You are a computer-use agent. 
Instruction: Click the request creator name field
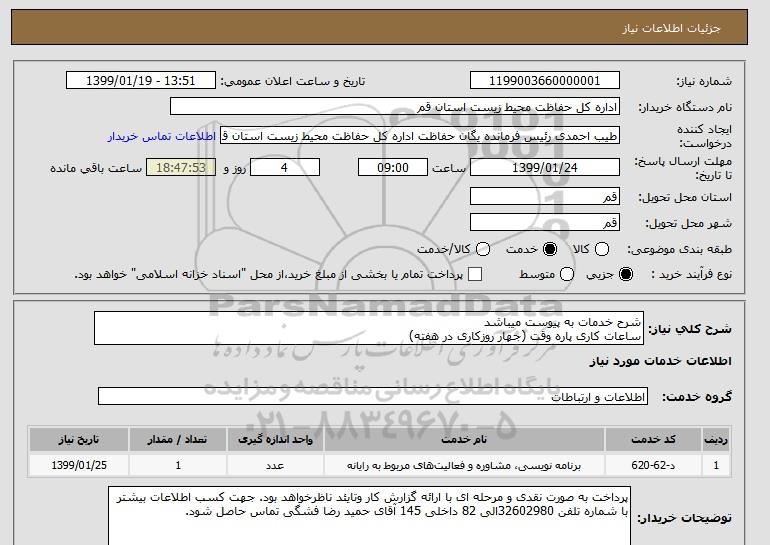point(420,136)
